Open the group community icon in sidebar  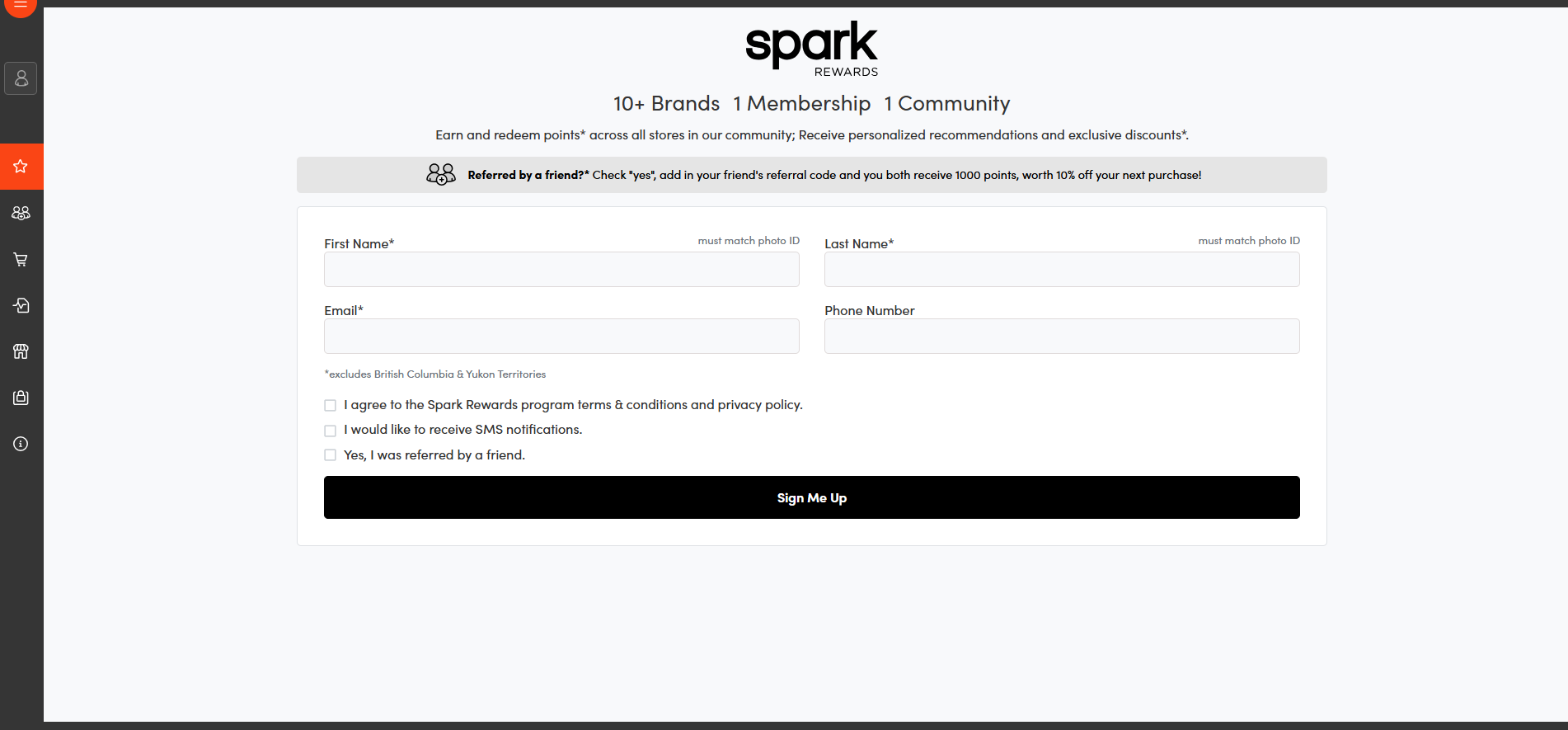(x=21, y=213)
